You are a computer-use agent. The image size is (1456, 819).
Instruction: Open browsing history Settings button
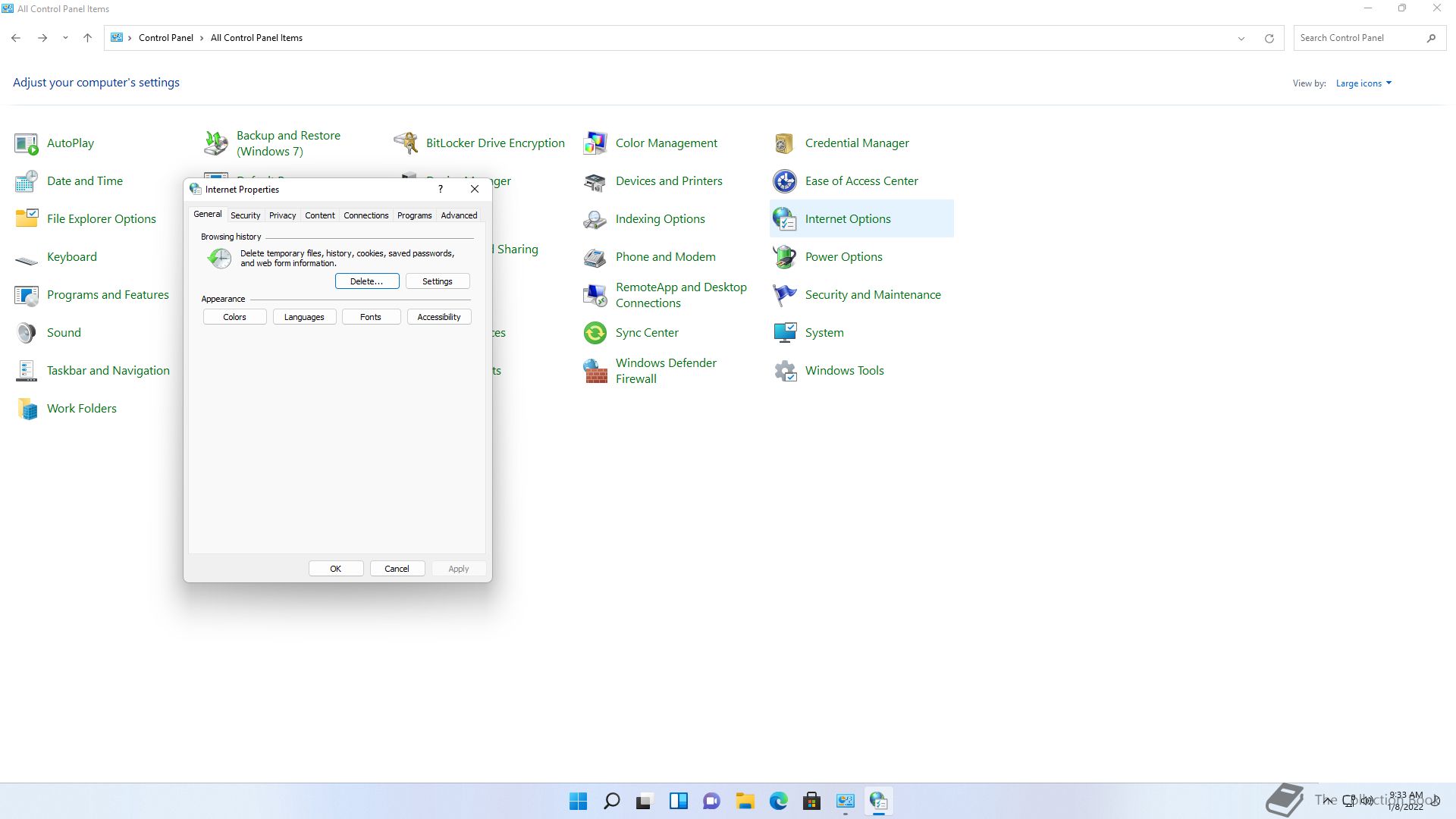438,281
